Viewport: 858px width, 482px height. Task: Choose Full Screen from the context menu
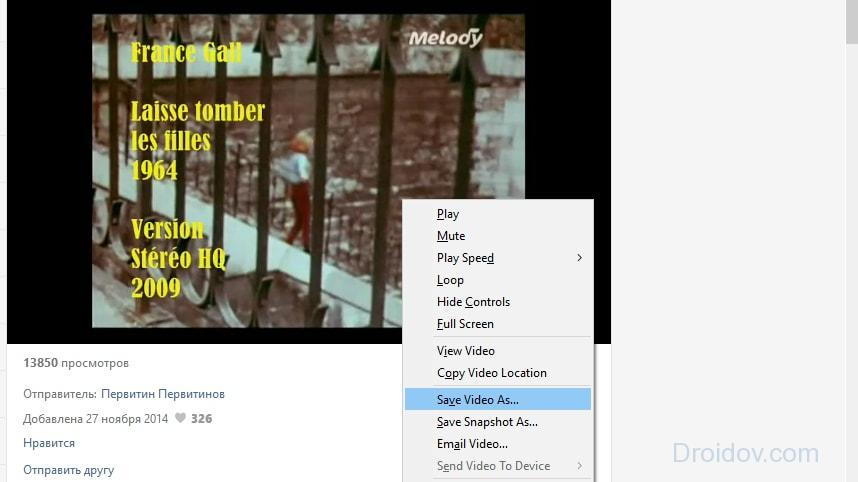(465, 324)
